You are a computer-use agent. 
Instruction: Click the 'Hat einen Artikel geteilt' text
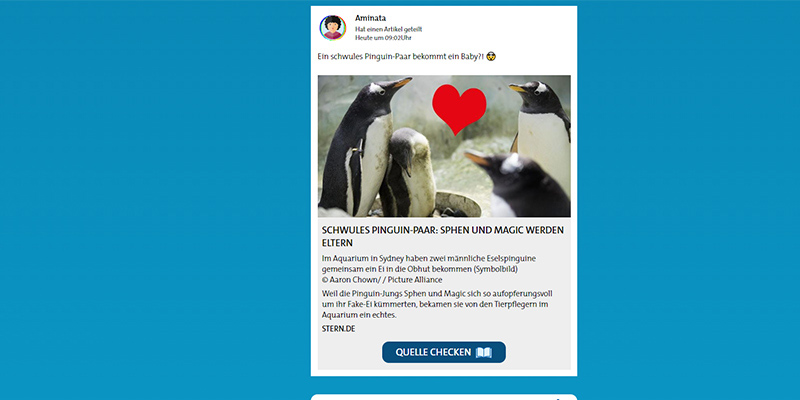(388, 30)
